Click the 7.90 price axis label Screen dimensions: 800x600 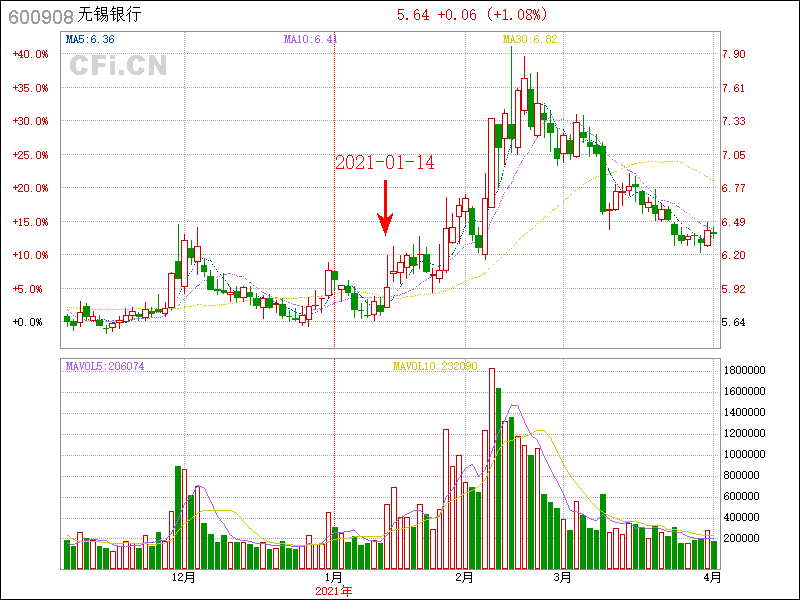[734, 54]
